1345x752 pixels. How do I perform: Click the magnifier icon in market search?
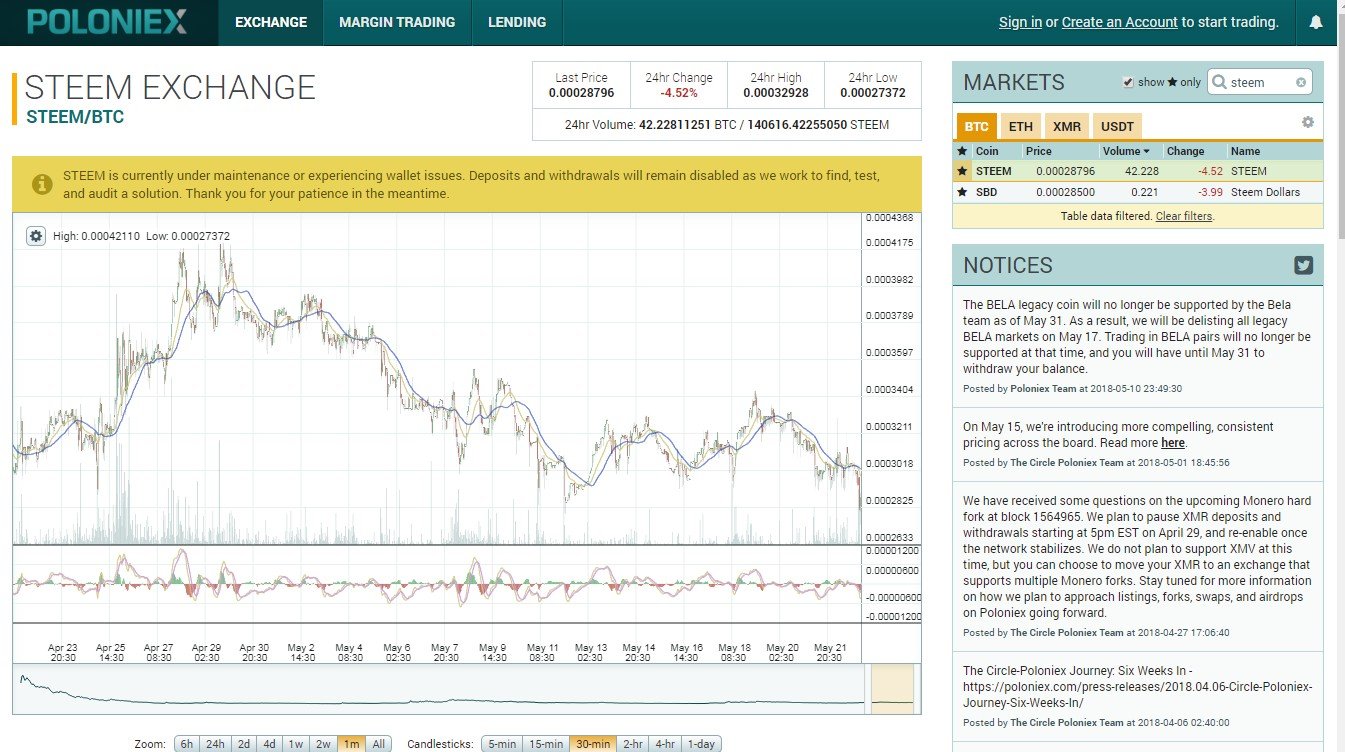[x=1219, y=83]
